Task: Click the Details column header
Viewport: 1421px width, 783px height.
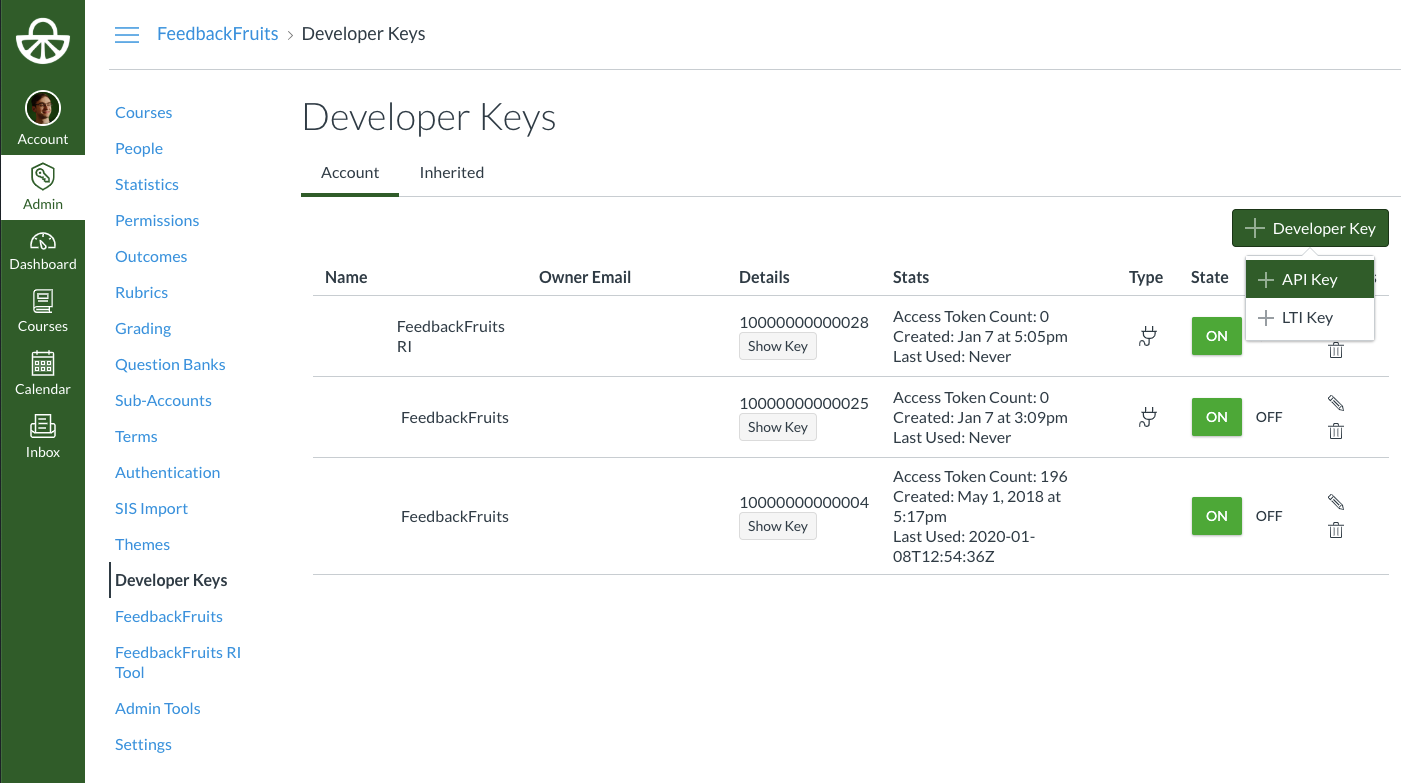Action: point(764,277)
